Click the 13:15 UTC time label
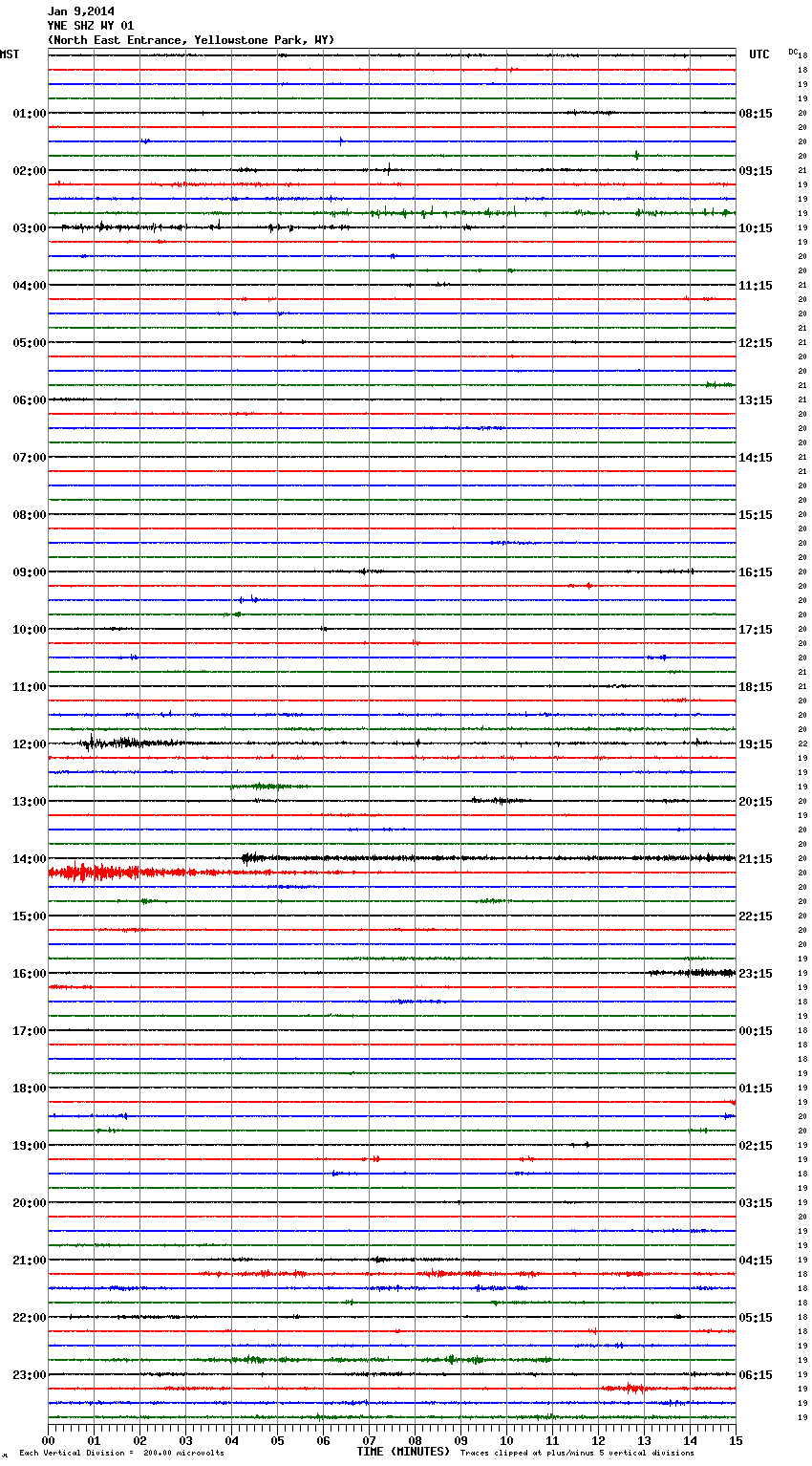 click(x=756, y=400)
